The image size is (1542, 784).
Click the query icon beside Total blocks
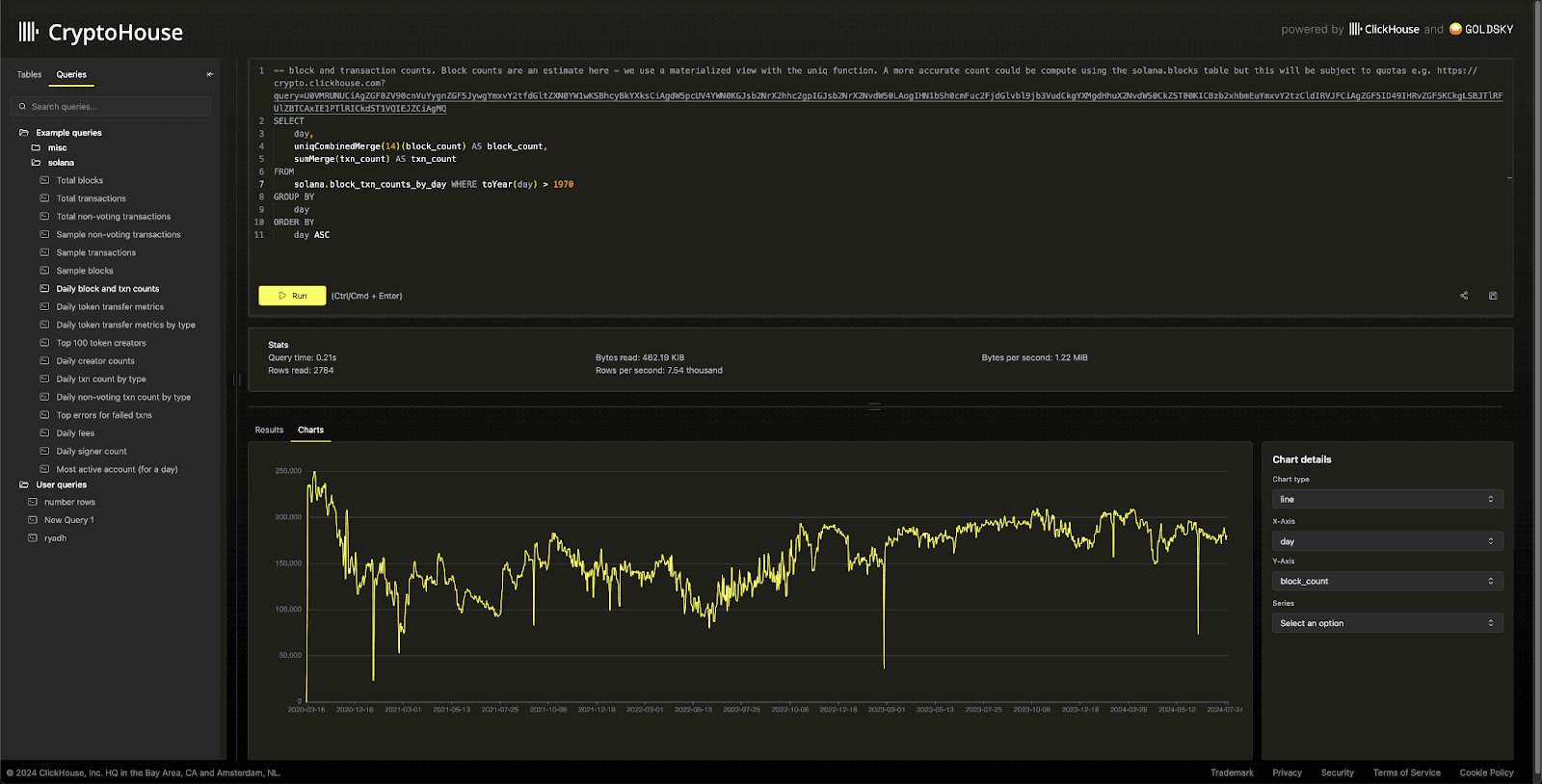44,180
